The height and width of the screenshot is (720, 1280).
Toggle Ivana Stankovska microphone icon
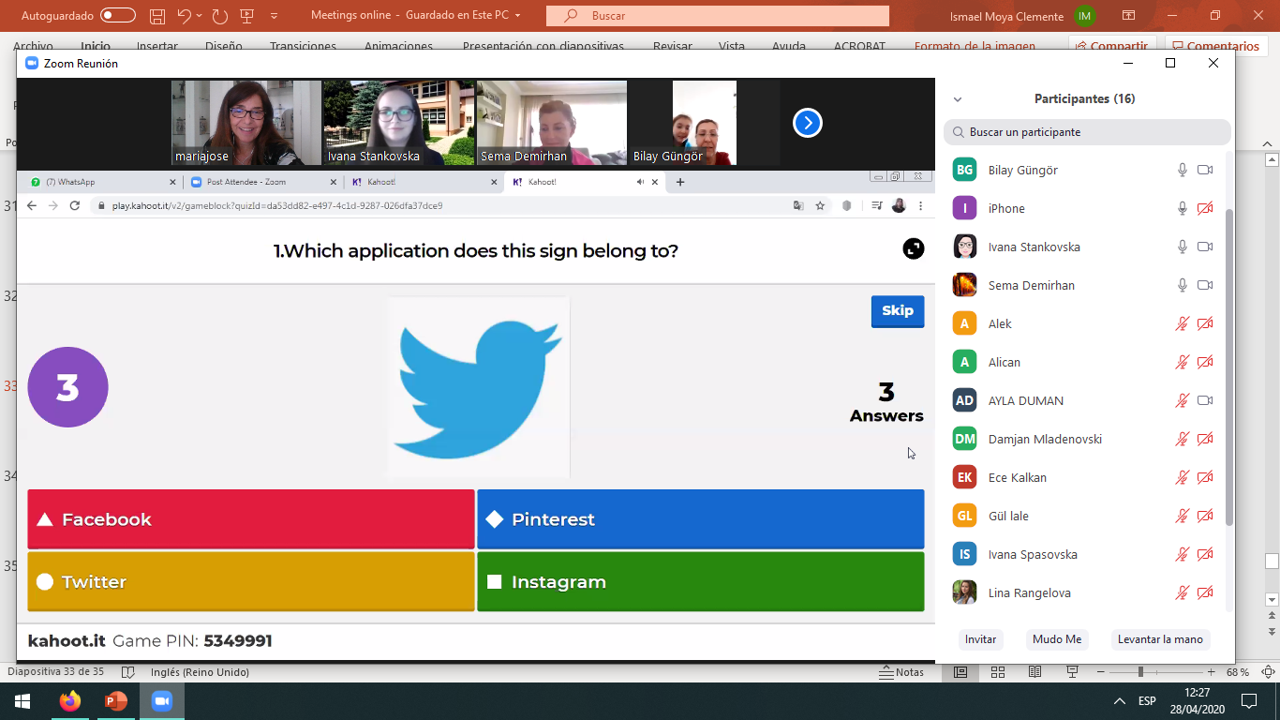click(x=1182, y=247)
